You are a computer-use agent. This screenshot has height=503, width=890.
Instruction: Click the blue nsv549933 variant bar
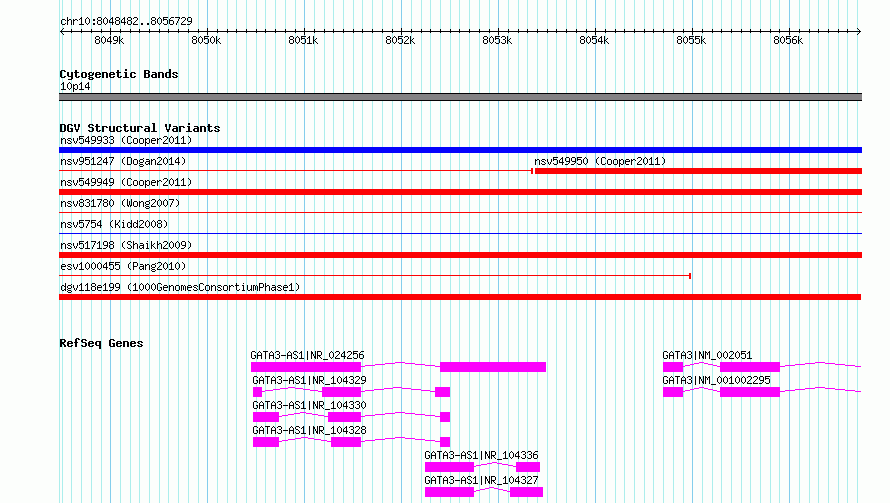[460, 150]
